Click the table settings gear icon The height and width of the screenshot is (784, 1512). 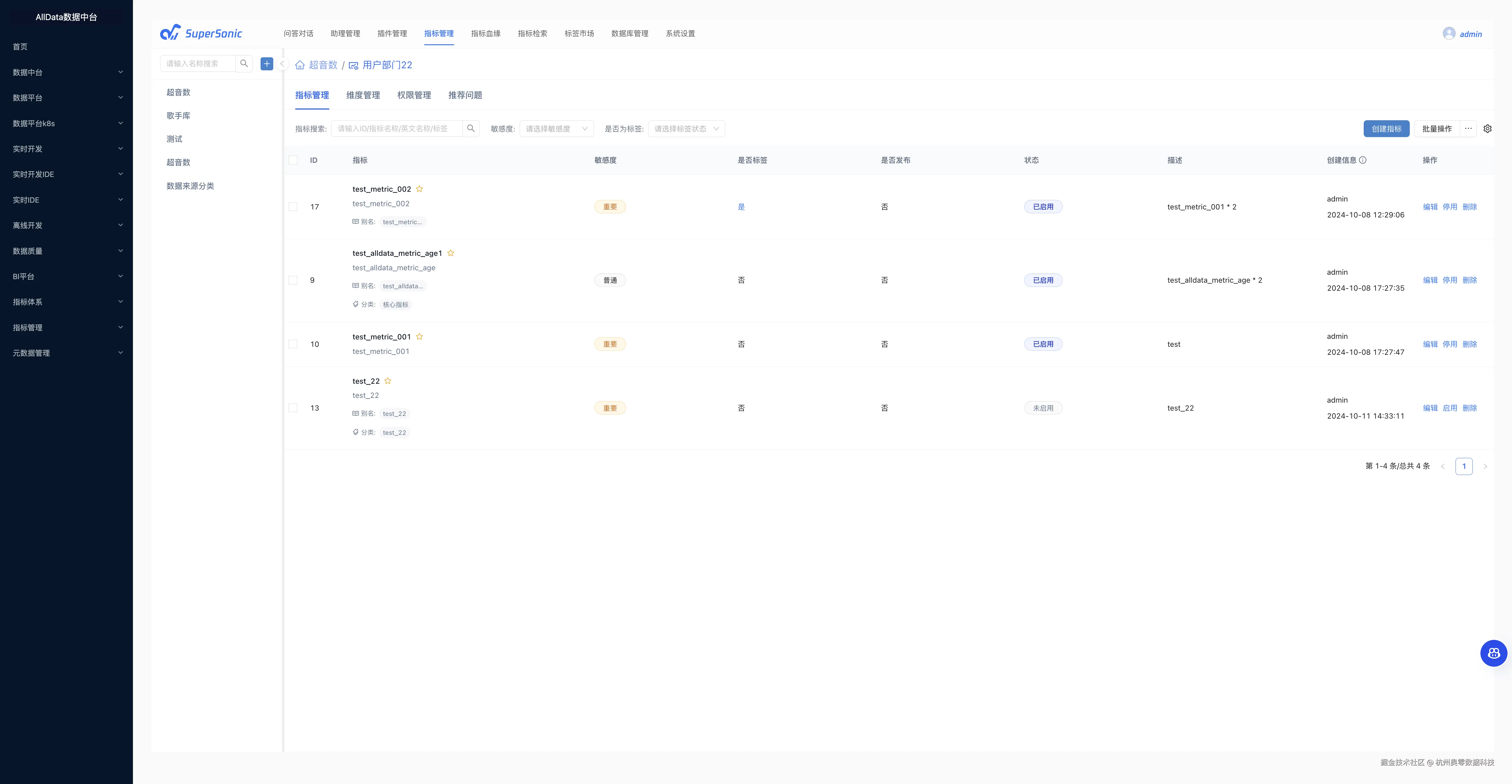coord(1487,129)
